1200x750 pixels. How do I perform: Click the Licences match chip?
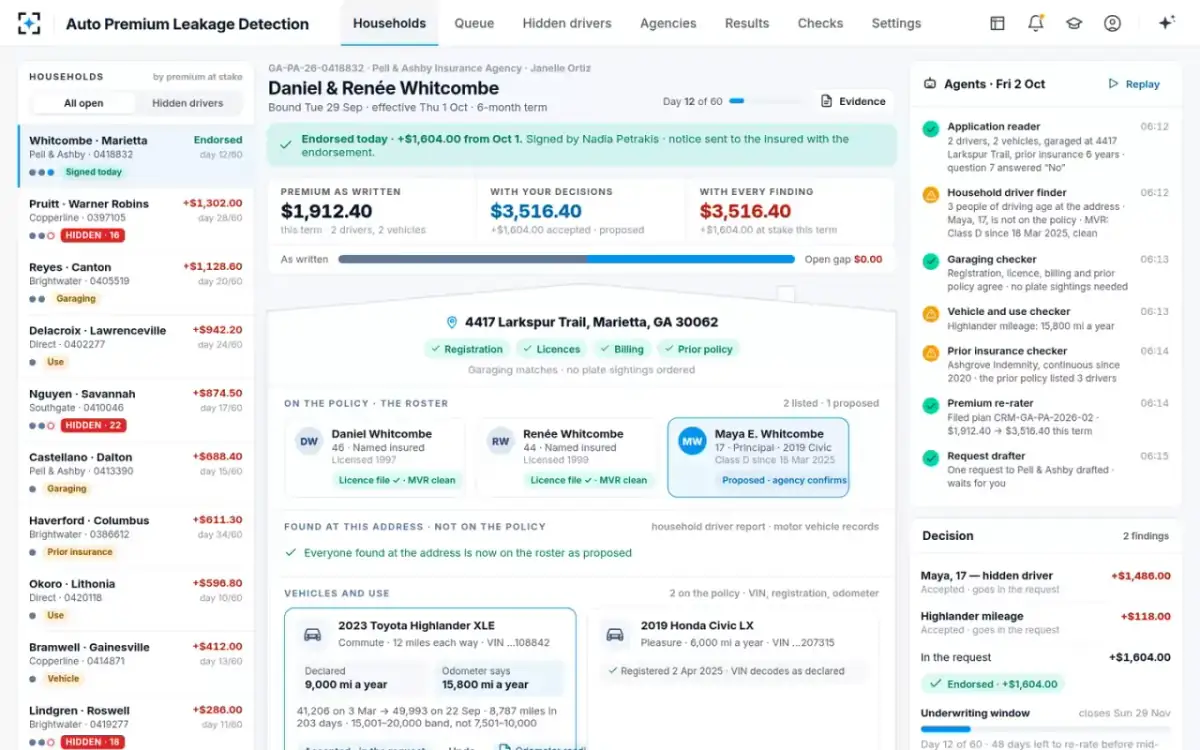click(x=550, y=349)
